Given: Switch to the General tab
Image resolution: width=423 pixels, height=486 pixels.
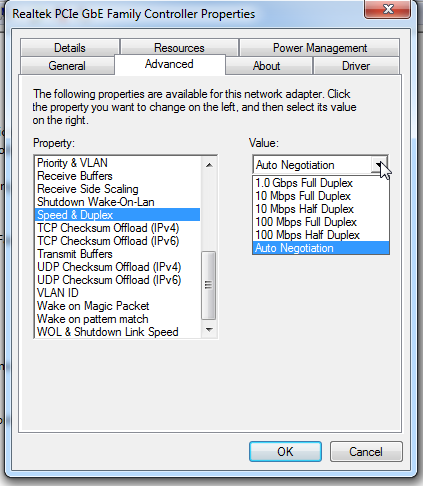Looking at the screenshot, I should click(67, 65).
